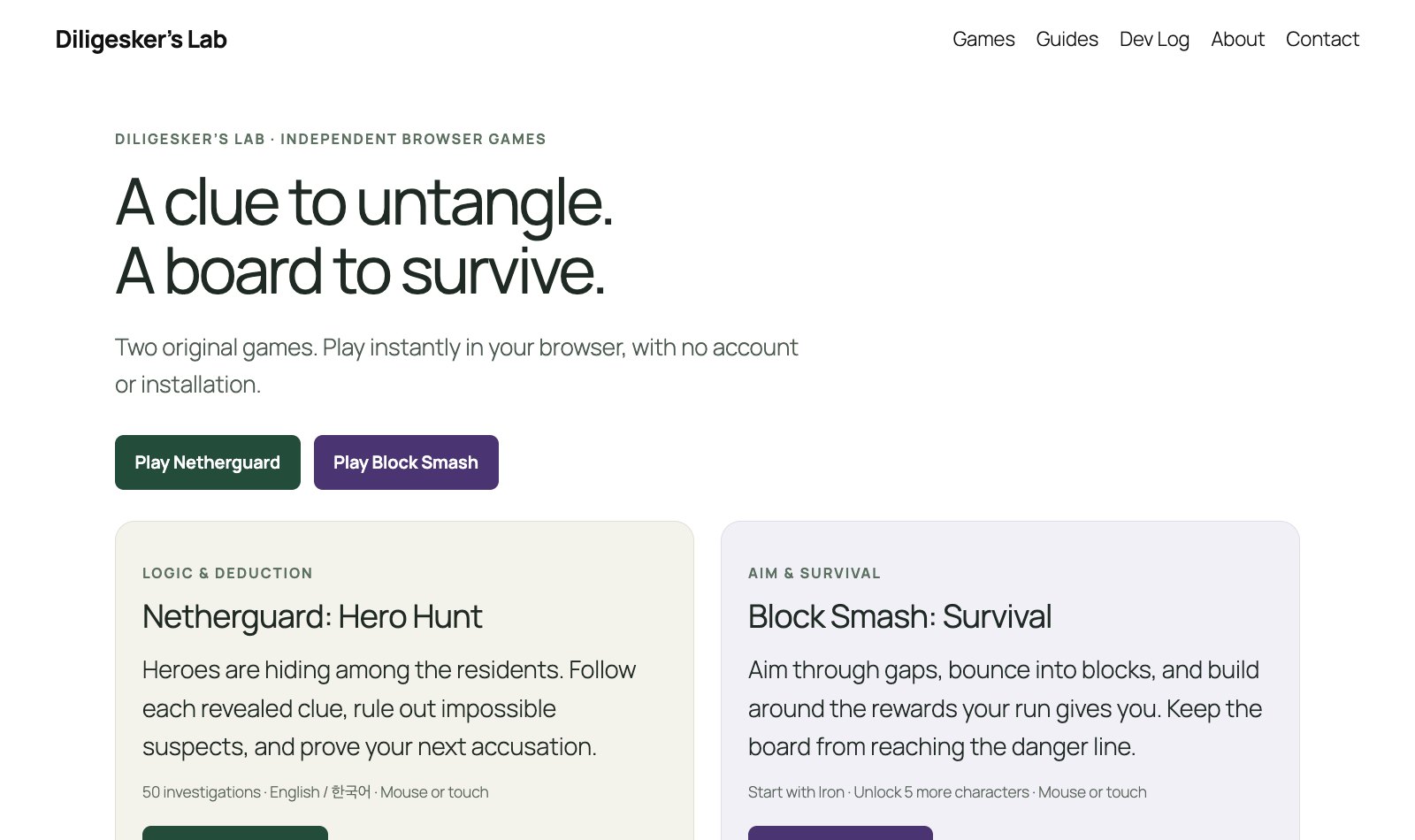Select the Block Smash: Survival card title
The height and width of the screenshot is (840, 1415).
[x=899, y=616]
